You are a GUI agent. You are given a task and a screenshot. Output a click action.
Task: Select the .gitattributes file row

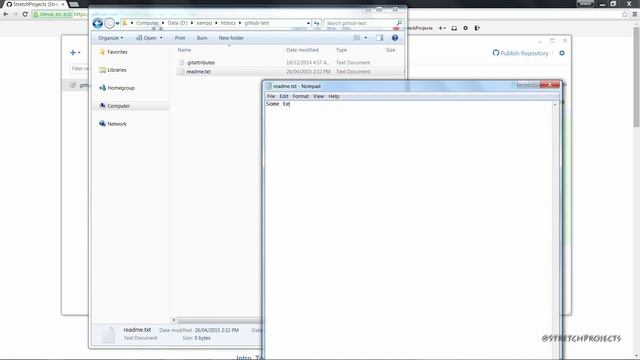coord(290,62)
